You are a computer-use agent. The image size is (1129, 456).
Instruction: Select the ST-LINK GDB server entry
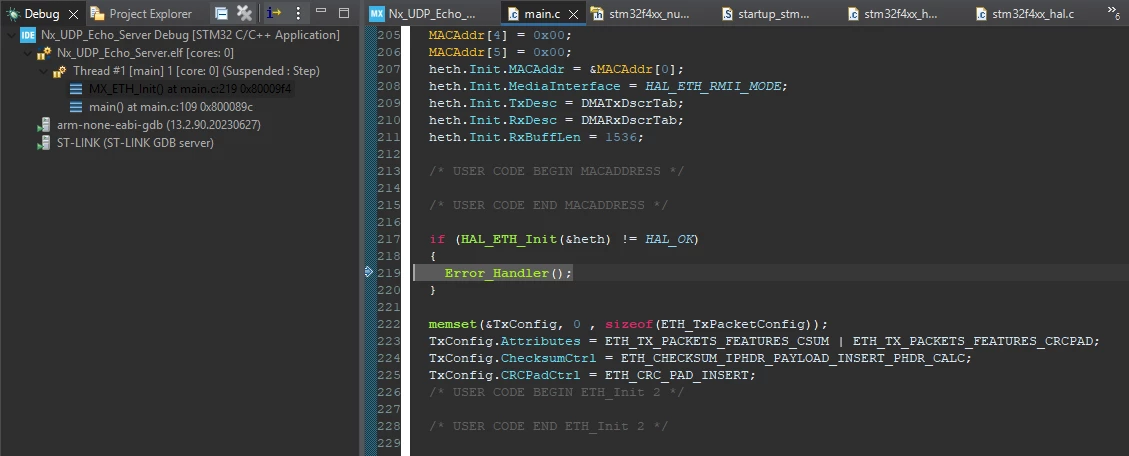tap(135, 143)
